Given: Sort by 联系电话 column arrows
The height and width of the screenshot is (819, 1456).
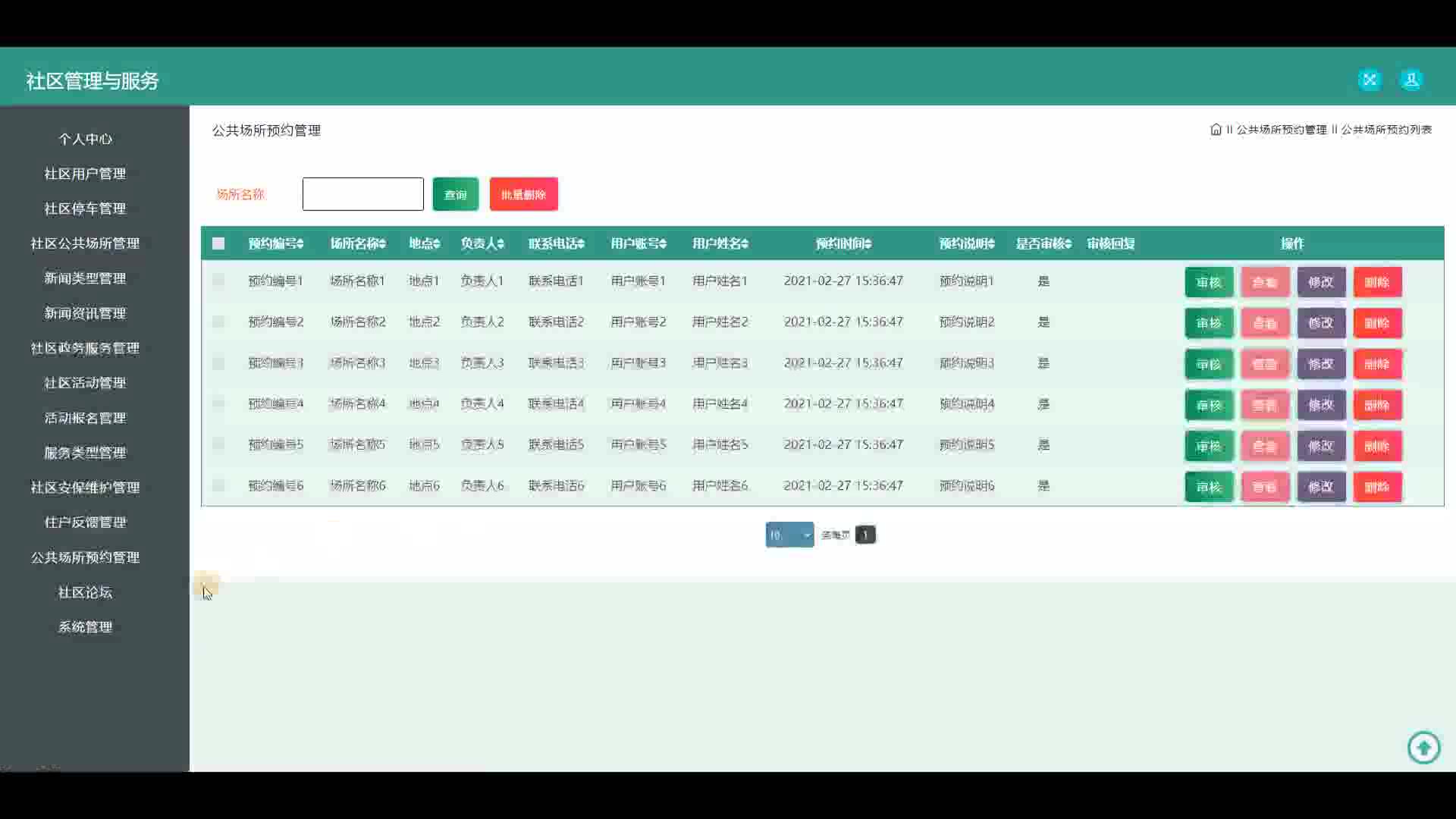Looking at the screenshot, I should click(x=581, y=243).
